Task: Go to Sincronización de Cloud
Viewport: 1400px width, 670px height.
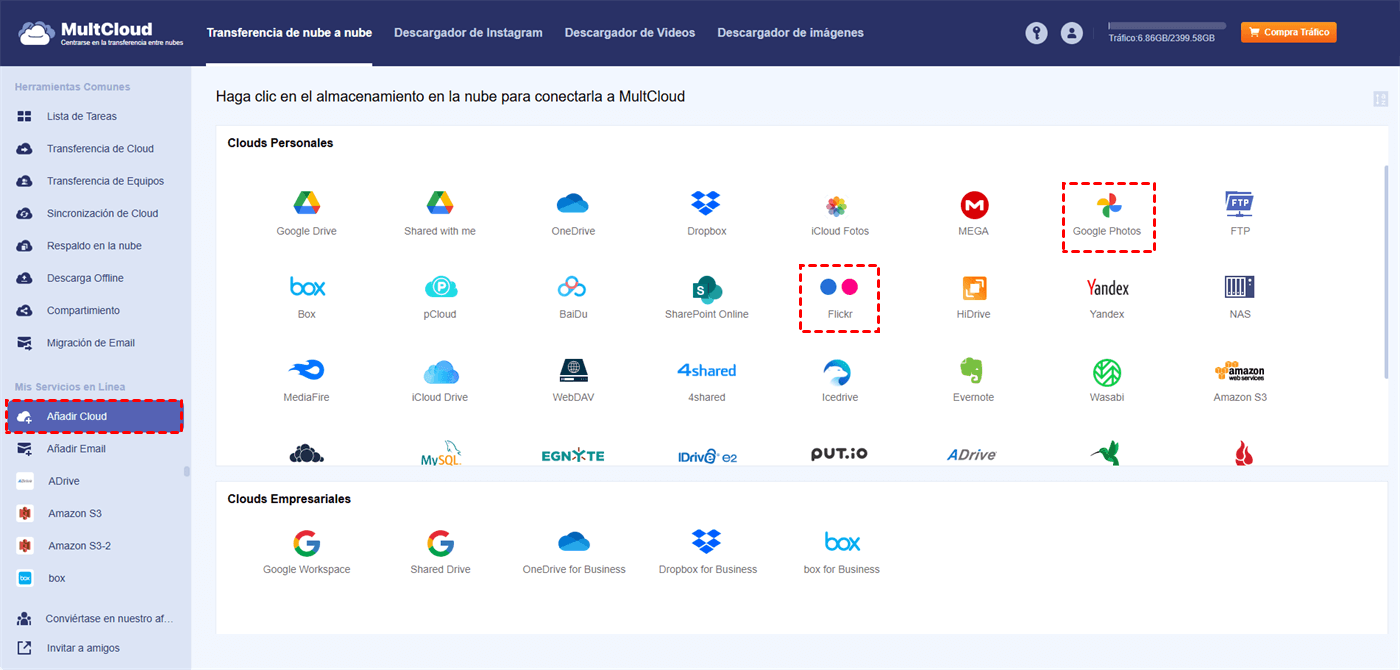Action: 102,214
